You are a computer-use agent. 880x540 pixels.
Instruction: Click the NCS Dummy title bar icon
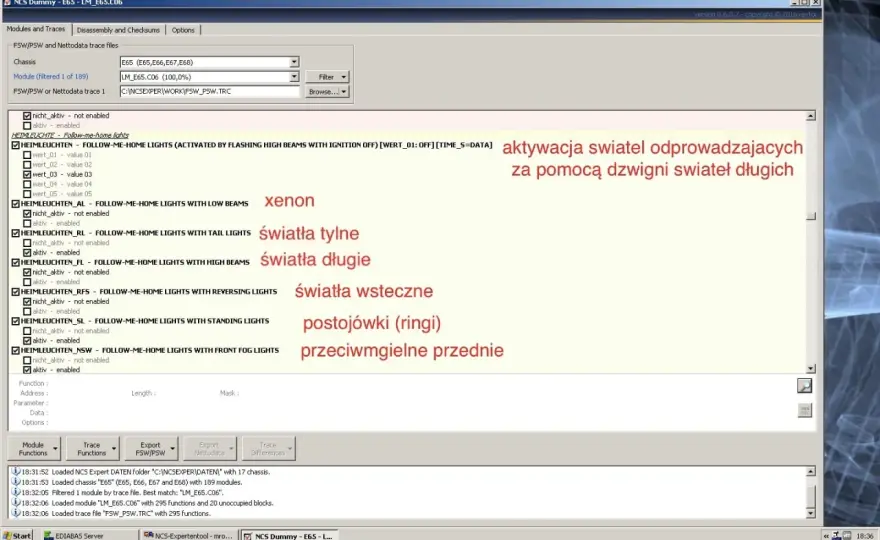7,2
